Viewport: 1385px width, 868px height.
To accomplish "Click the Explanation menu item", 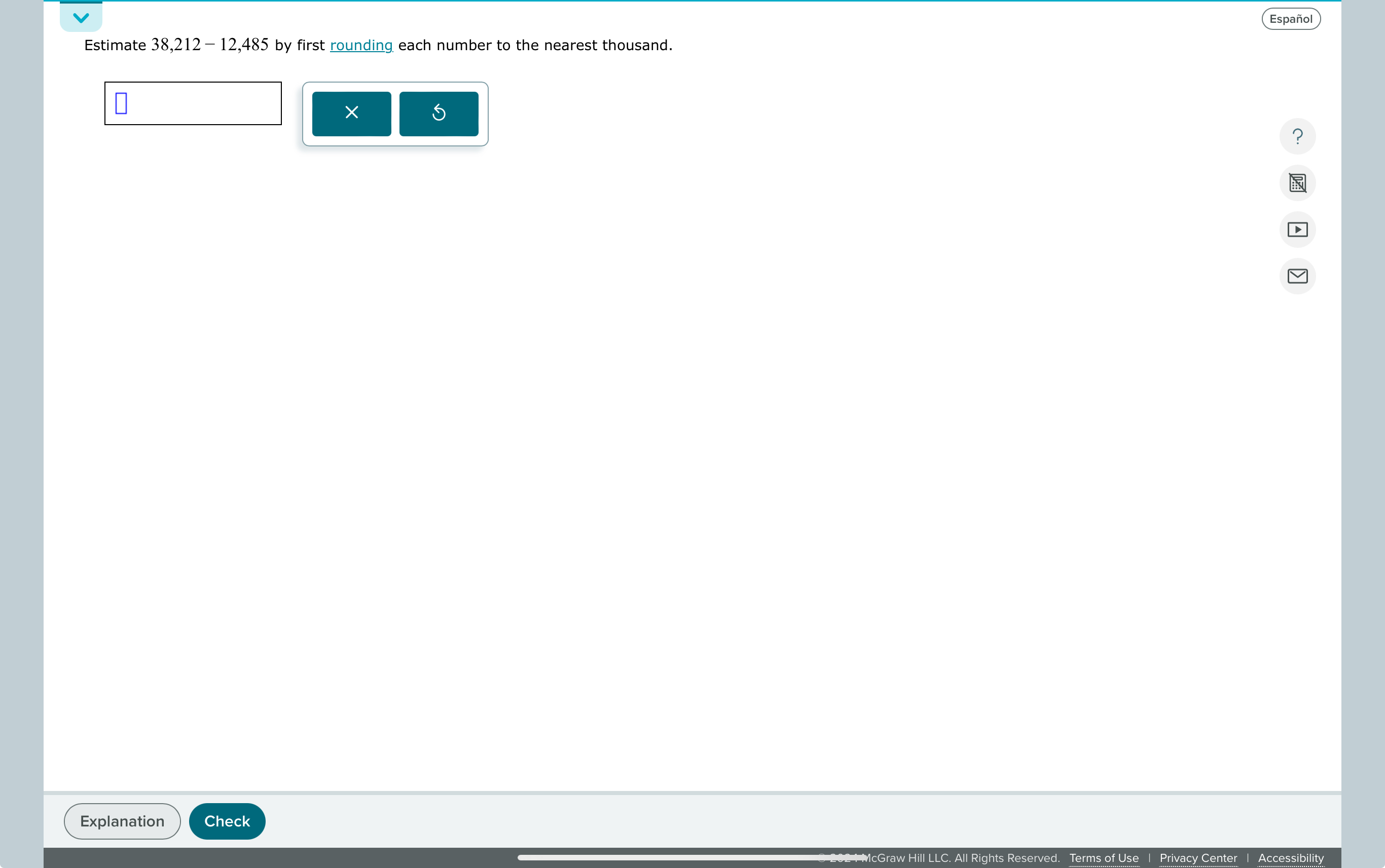I will [x=122, y=821].
